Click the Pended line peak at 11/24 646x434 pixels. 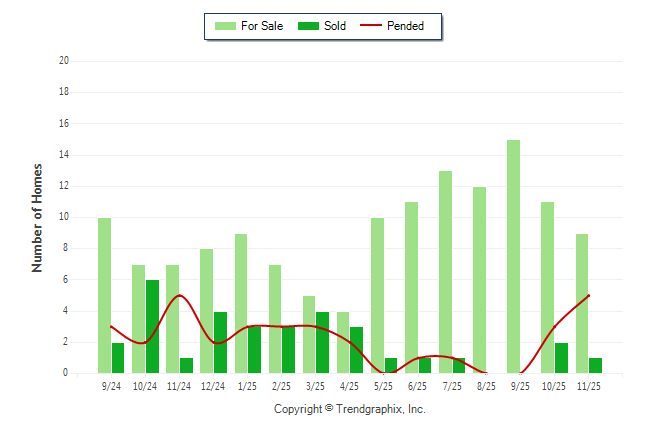point(179,295)
